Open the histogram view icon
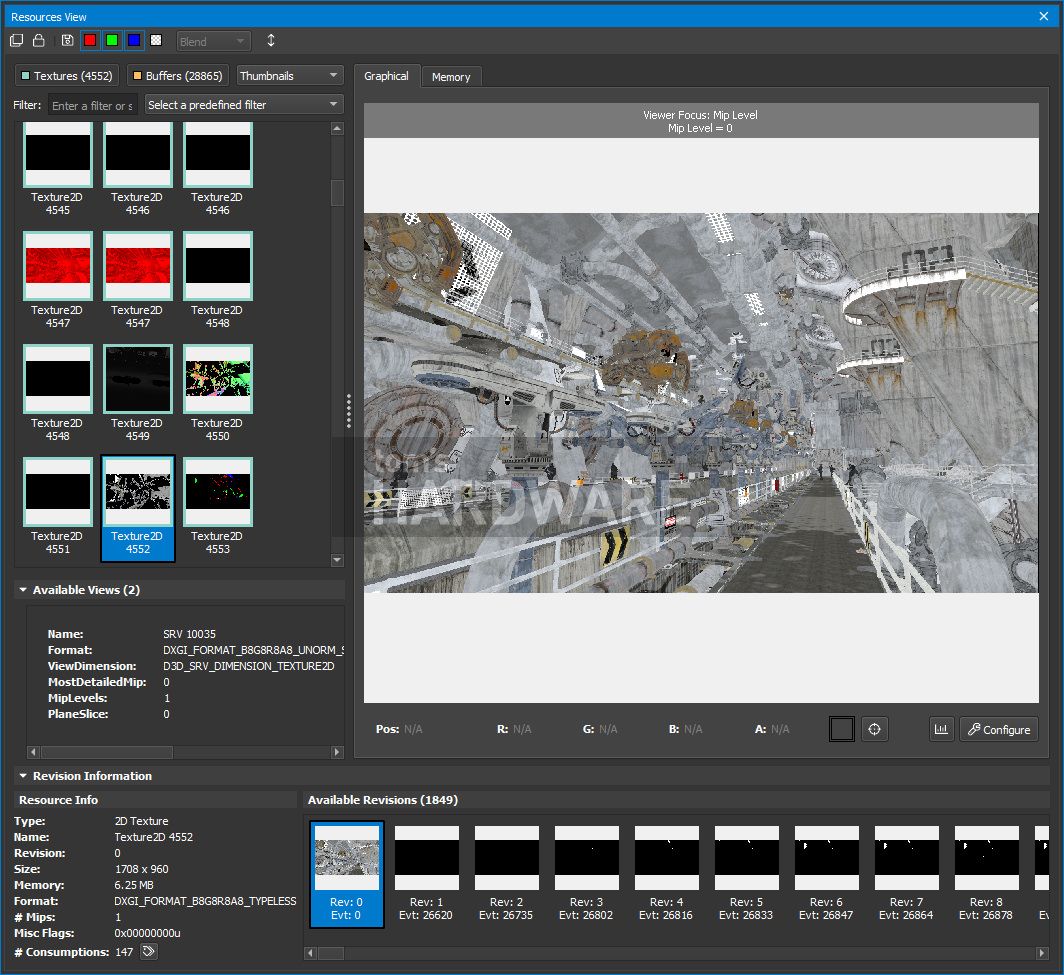This screenshot has width=1064, height=975. 941,728
